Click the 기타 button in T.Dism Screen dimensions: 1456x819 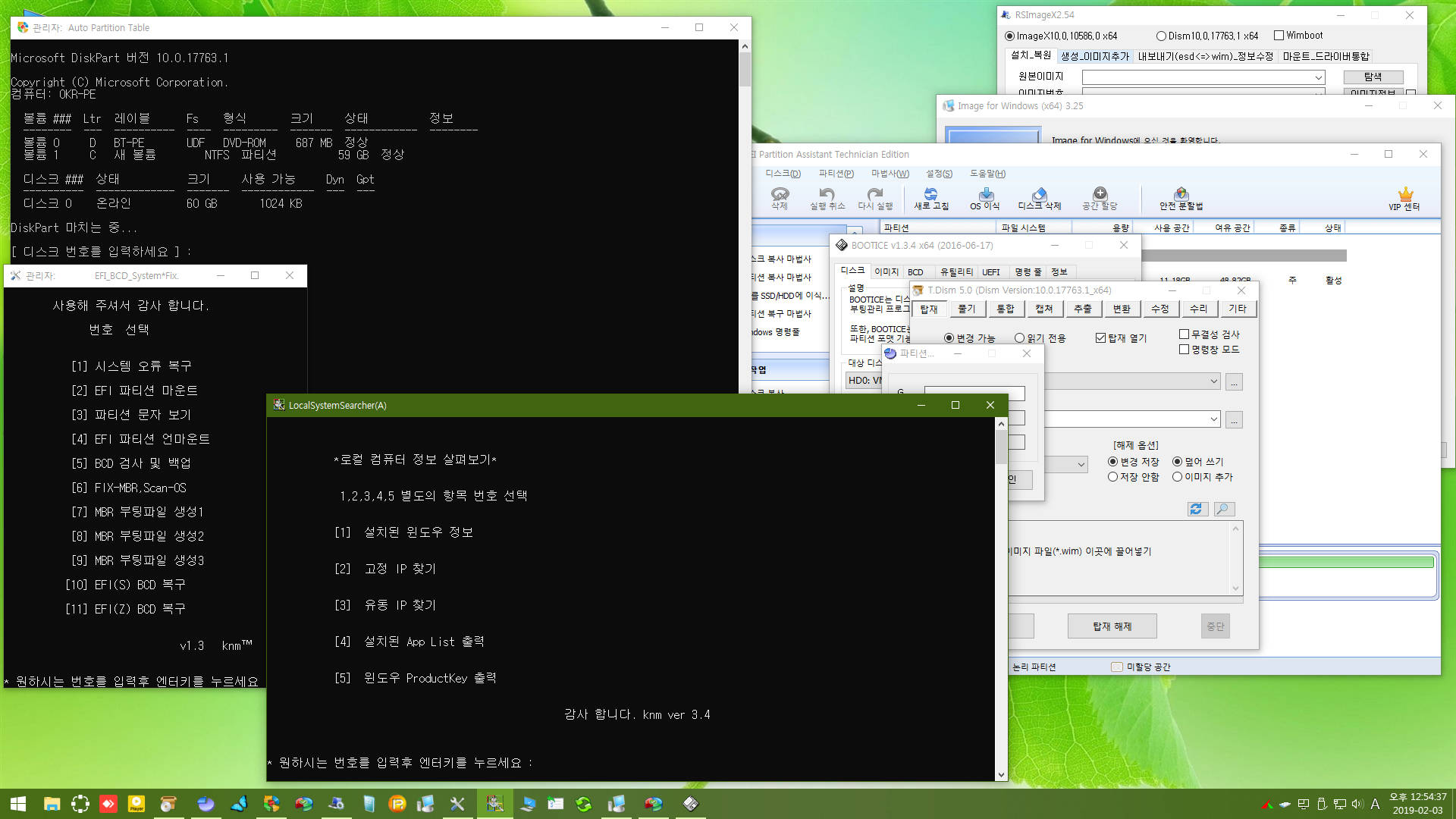tap(1237, 309)
